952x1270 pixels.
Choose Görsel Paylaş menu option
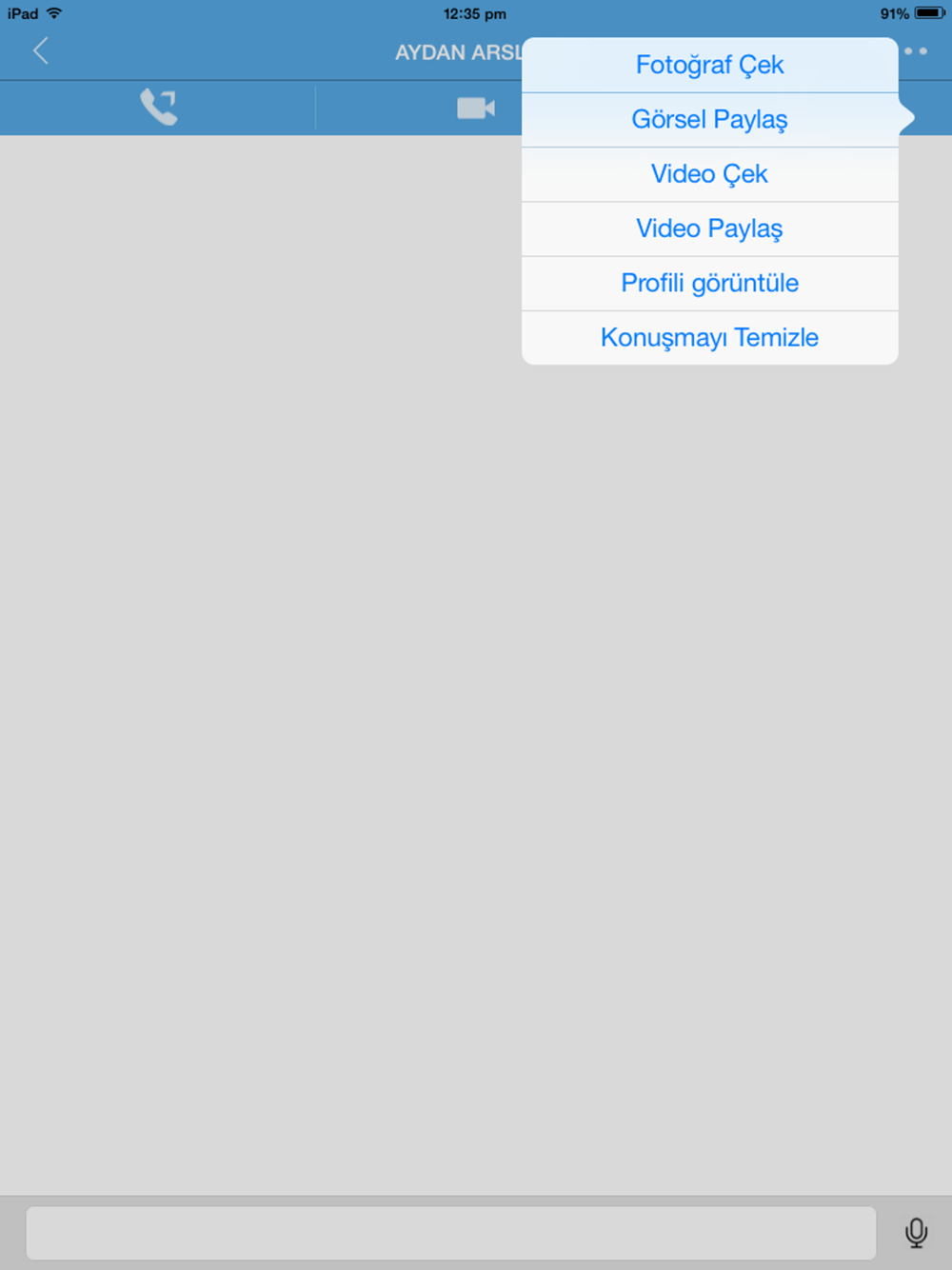pos(710,120)
